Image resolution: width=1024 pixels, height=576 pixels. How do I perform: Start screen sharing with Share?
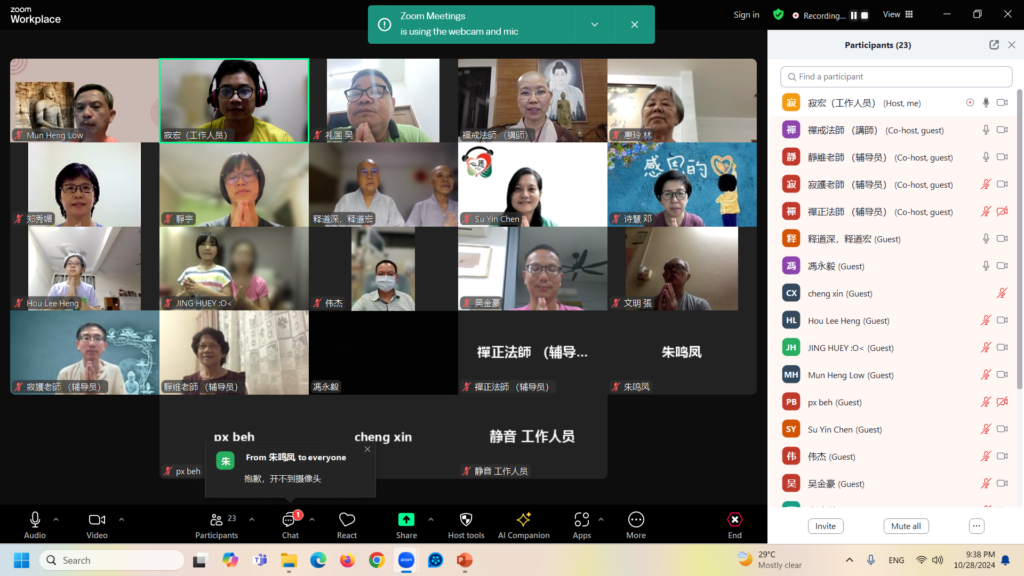[406, 521]
